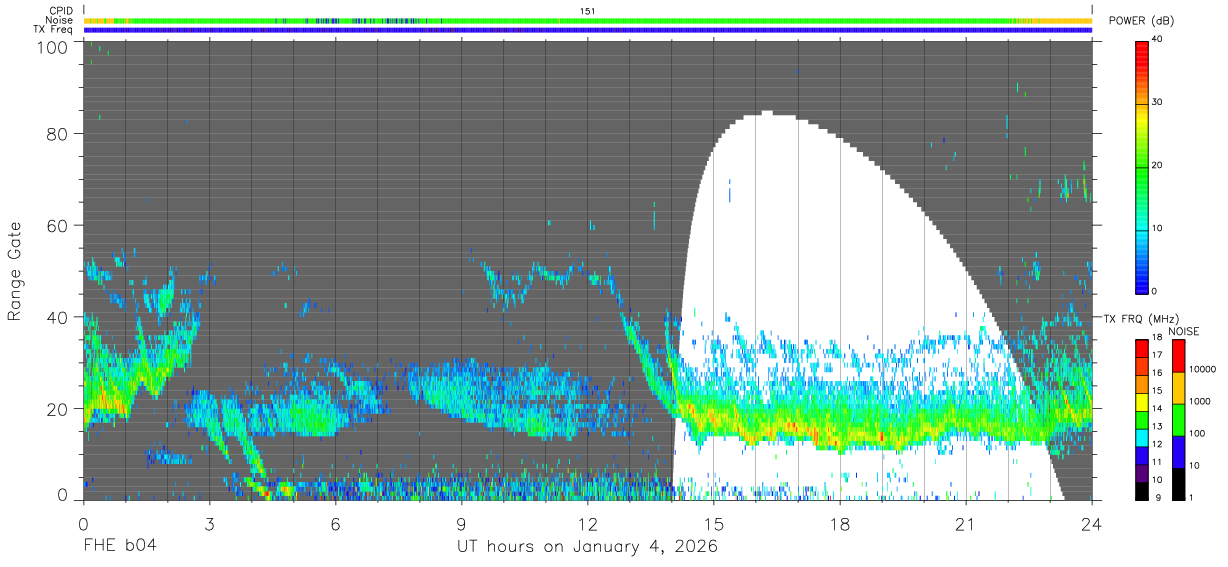1228x567 pixels.
Task: Click UT hours axis tick '18'
Action: point(840,524)
